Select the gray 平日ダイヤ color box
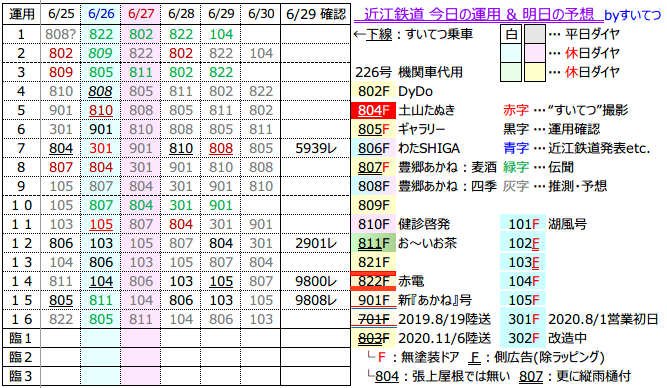The image size is (667, 388). 534,34
